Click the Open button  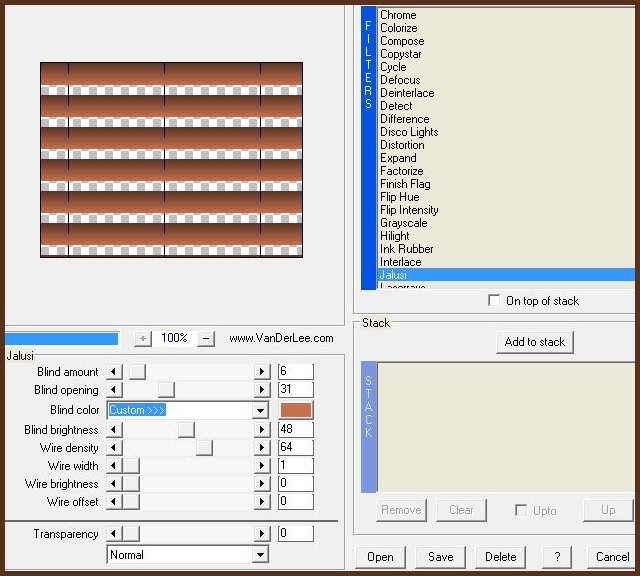pyautogui.click(x=380, y=557)
